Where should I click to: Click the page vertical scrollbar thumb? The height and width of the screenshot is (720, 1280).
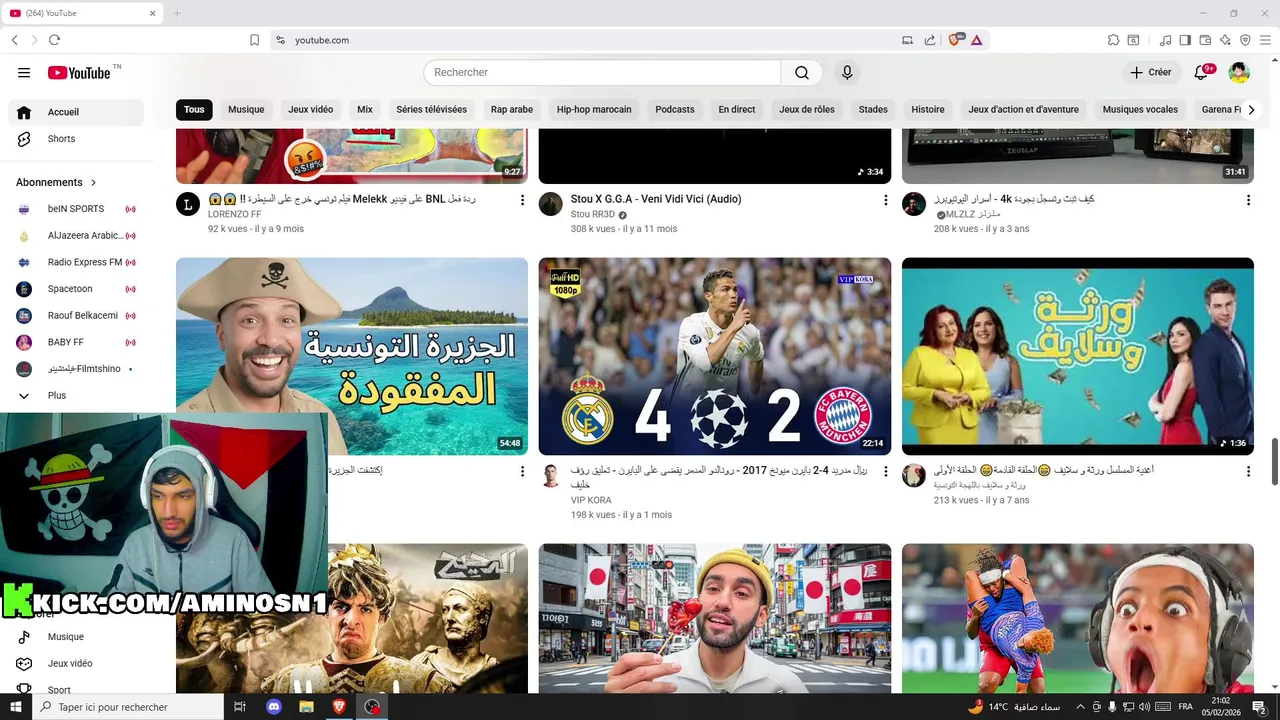1275,461
